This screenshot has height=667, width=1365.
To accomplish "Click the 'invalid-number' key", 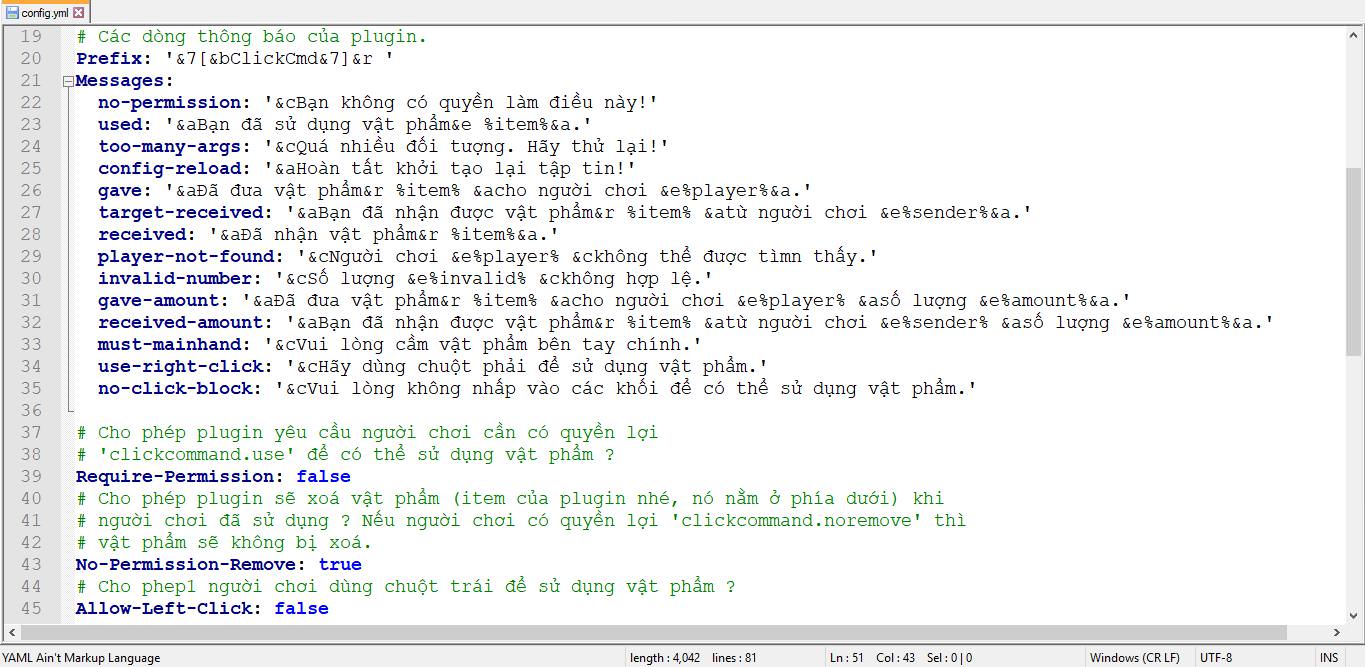I will tap(175, 279).
